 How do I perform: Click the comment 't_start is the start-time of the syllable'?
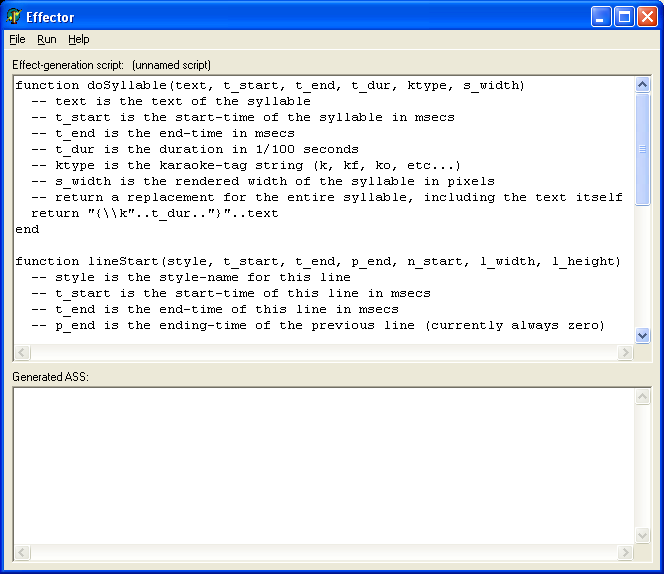click(x=243, y=118)
